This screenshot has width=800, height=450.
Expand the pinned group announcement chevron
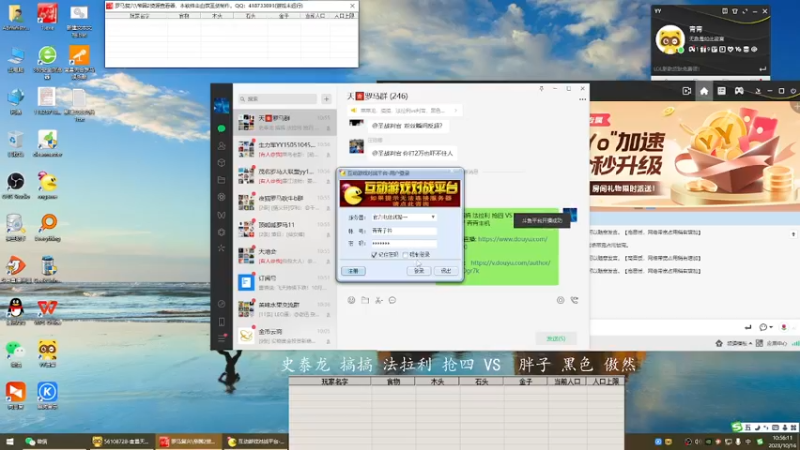(455, 110)
